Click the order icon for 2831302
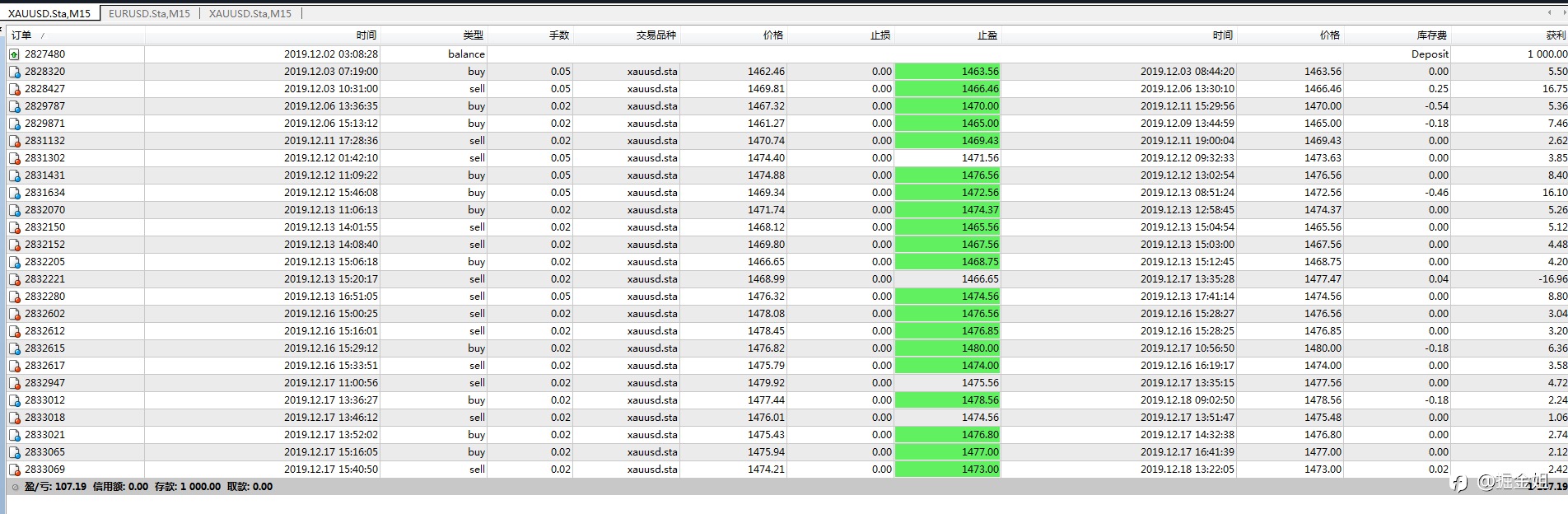This screenshot has height=514, width=1568. [15, 158]
